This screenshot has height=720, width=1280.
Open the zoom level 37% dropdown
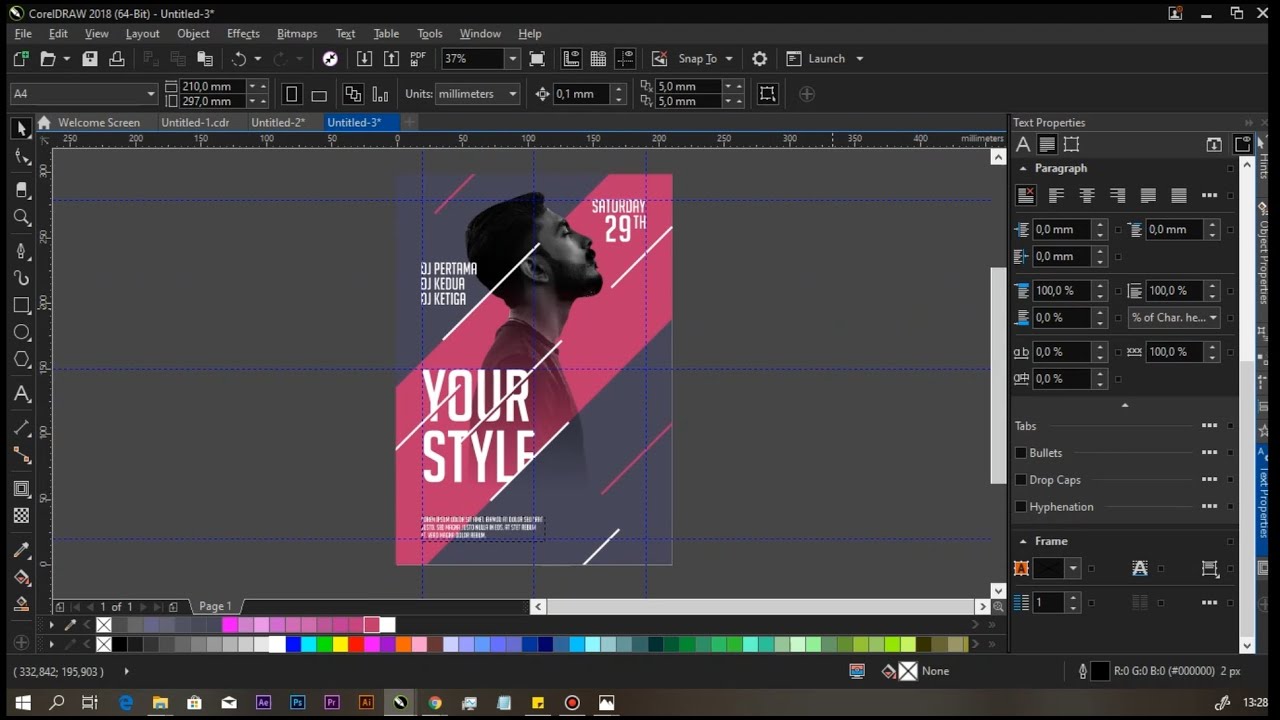(x=513, y=59)
